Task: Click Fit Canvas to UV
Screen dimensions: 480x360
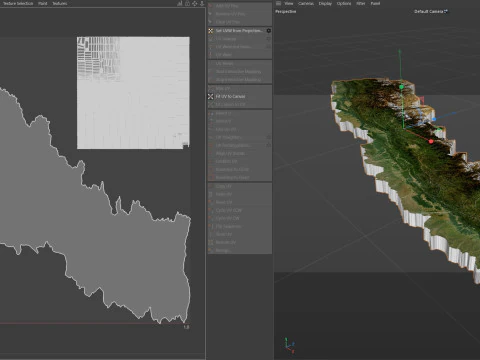Action: tap(240, 104)
